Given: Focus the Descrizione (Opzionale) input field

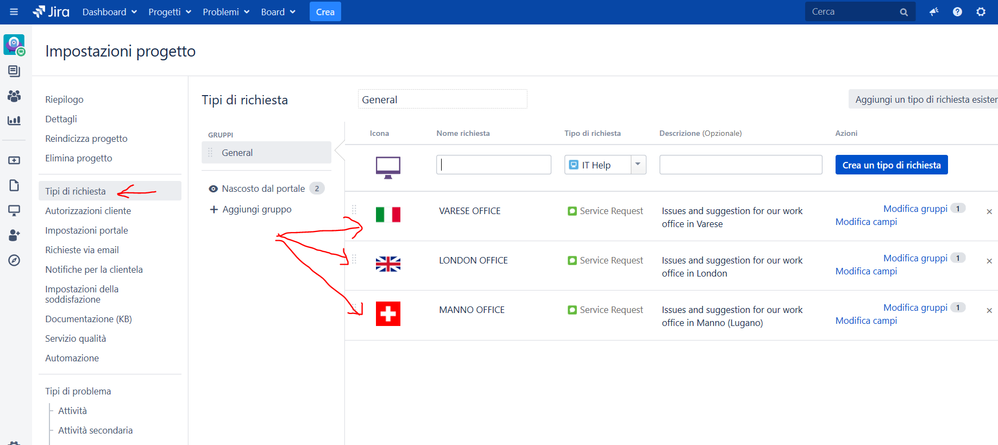Looking at the screenshot, I should (x=741, y=165).
